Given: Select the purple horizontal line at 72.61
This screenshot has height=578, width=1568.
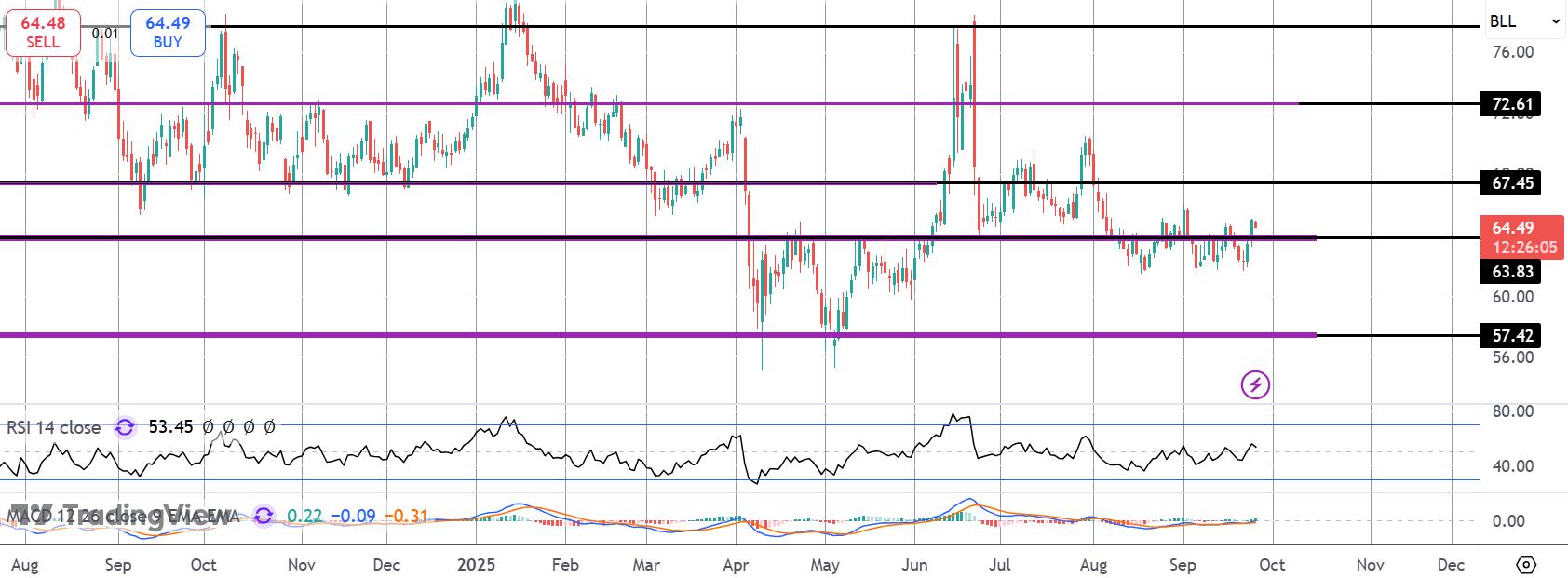Looking at the screenshot, I should tap(649, 103).
